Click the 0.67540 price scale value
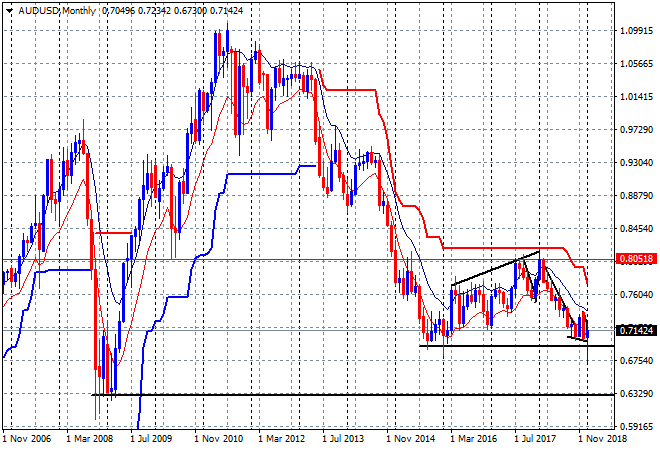Screen dimensions: 660x450 [x=637, y=361]
